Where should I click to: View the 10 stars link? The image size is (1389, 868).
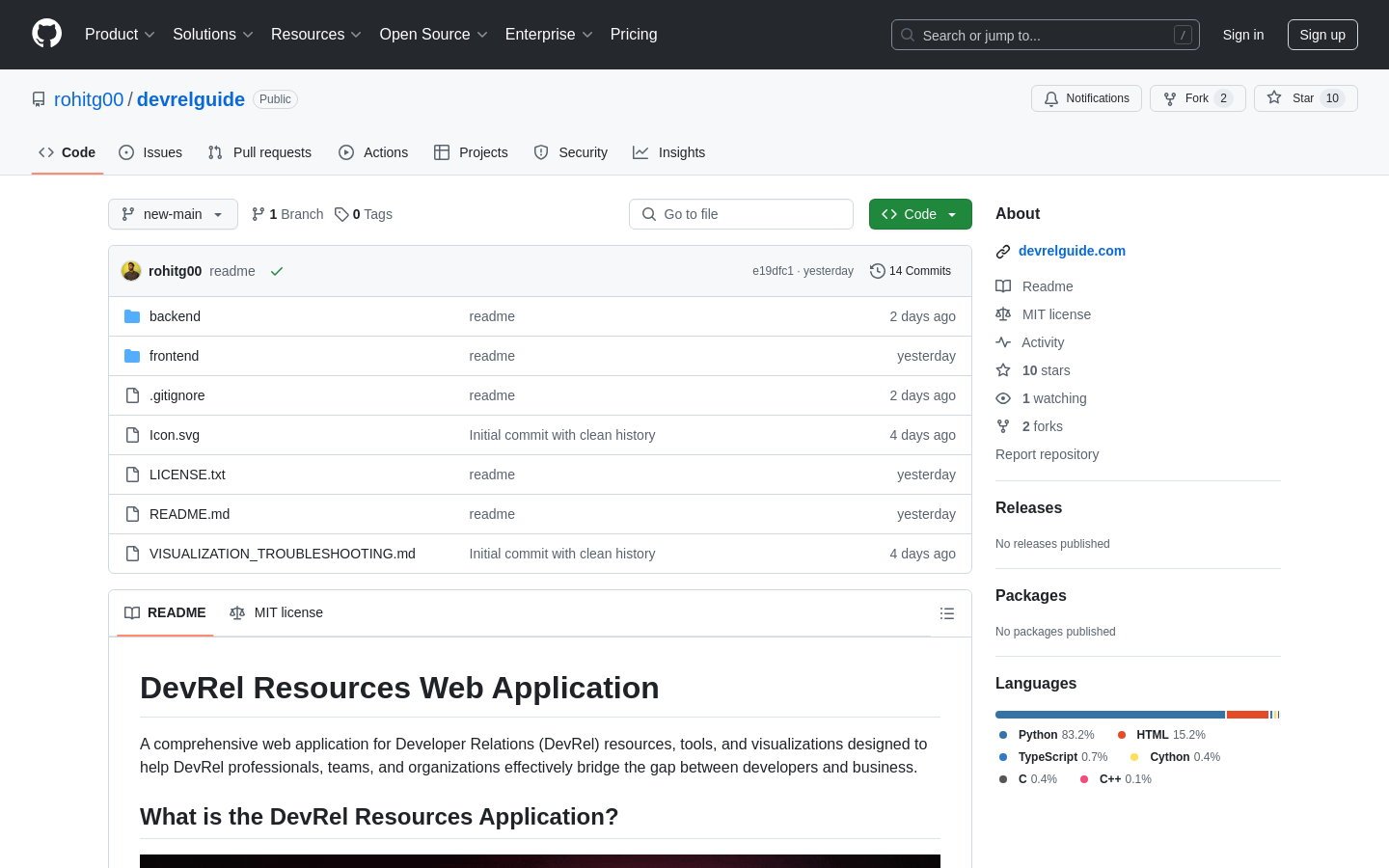click(1033, 370)
